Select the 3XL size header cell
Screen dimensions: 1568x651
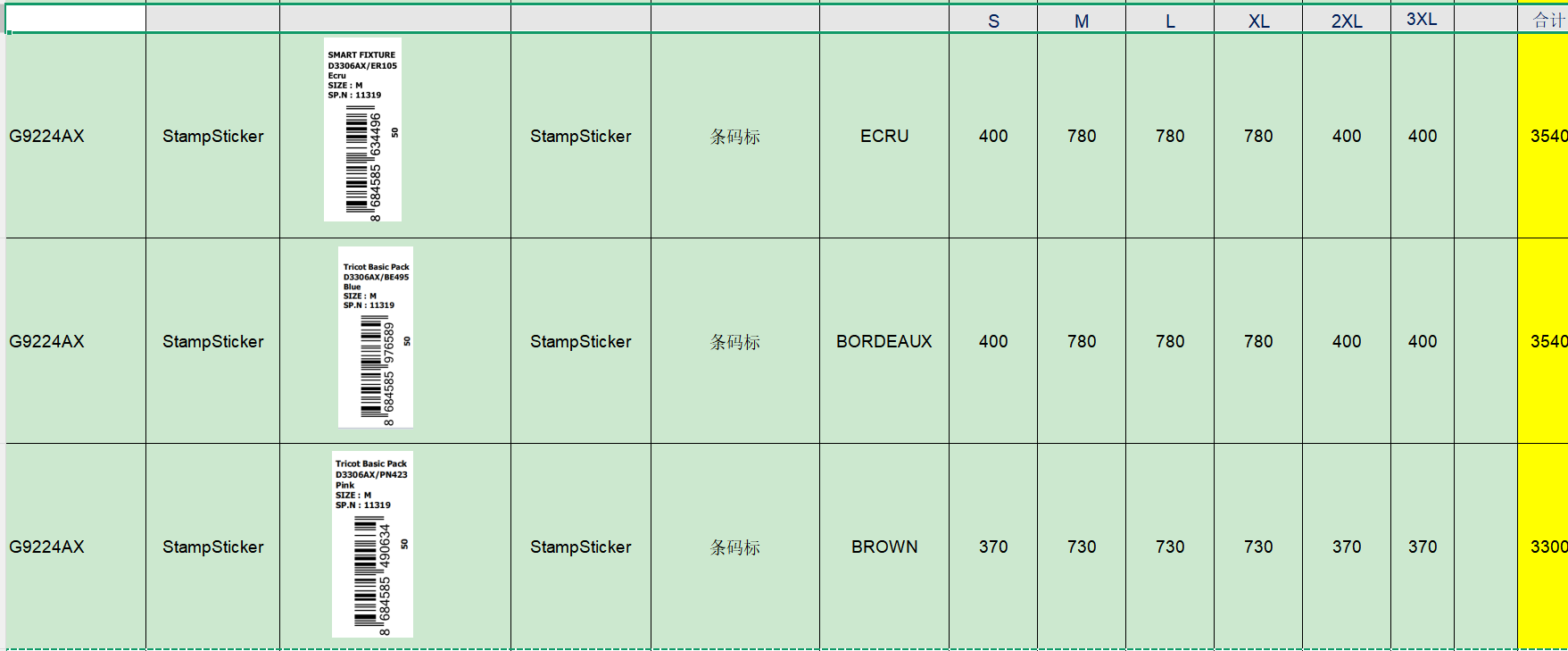(x=1422, y=19)
